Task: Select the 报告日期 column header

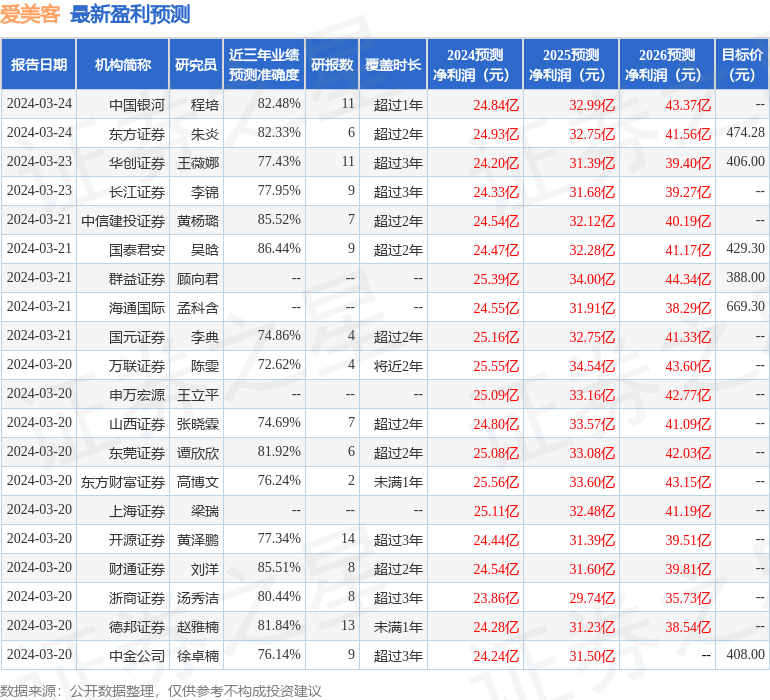Action: 39,65
